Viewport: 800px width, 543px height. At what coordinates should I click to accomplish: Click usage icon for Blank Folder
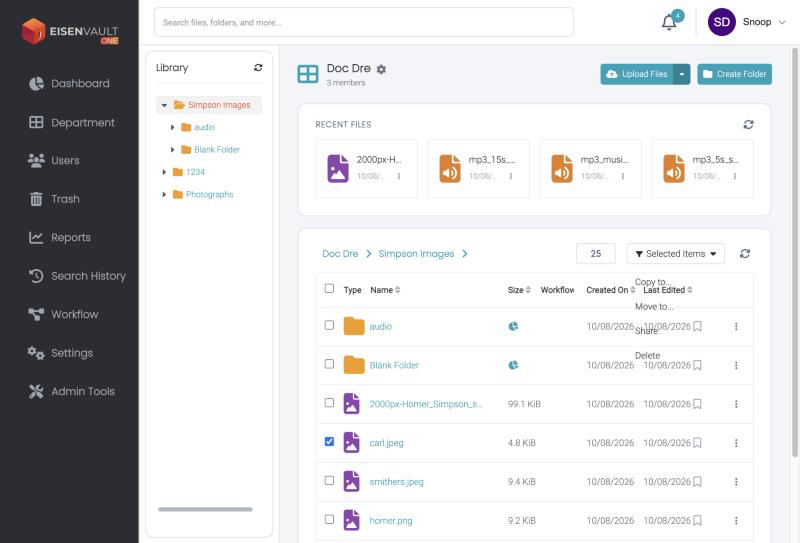(513, 365)
